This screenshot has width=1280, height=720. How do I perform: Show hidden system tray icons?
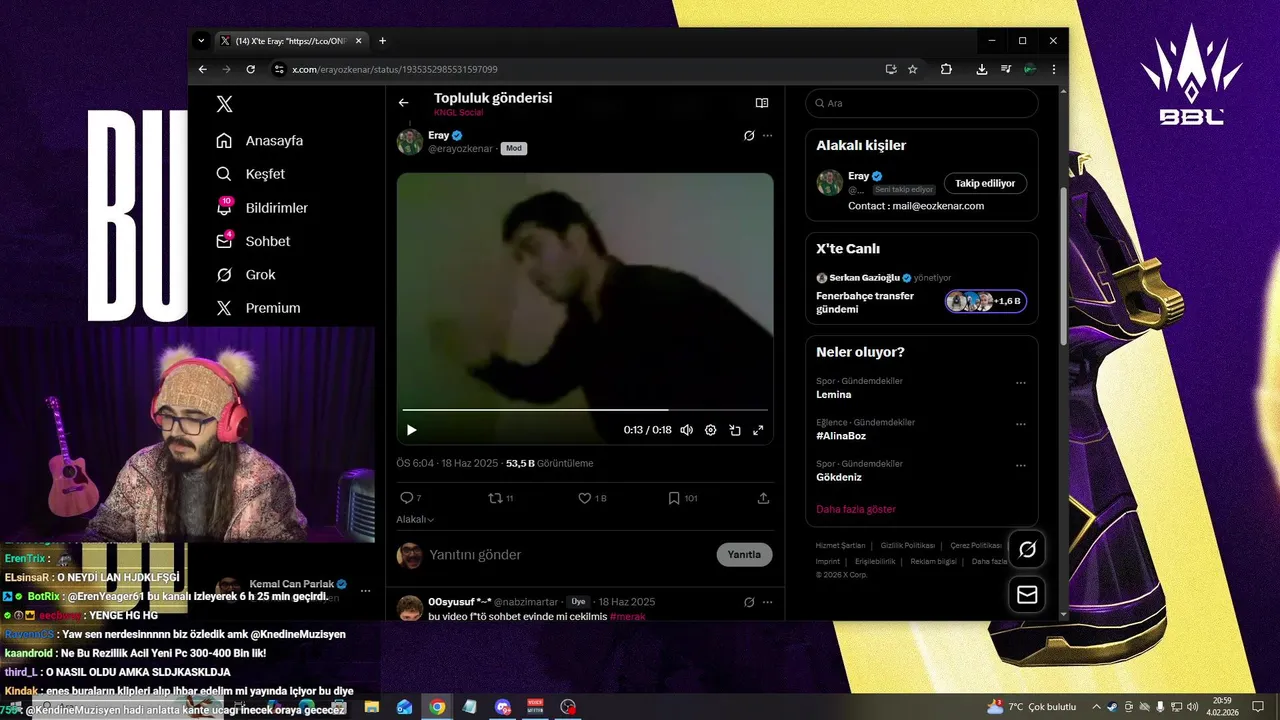click(1096, 707)
